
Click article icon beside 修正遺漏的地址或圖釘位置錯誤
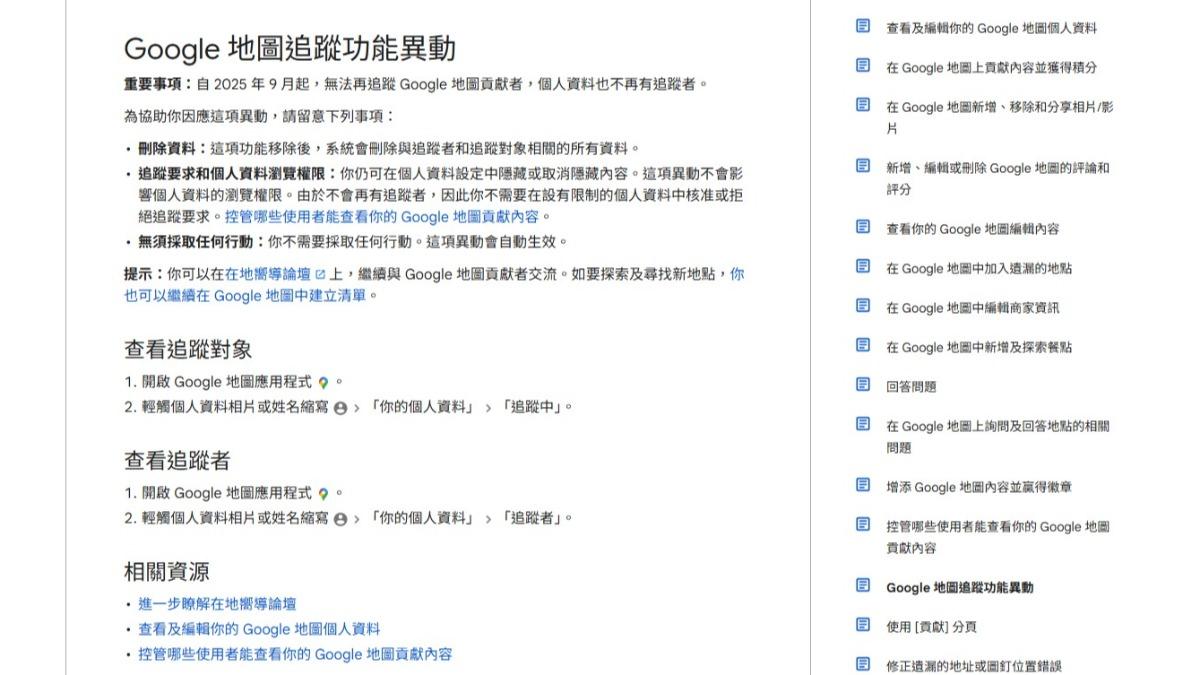[x=863, y=664]
